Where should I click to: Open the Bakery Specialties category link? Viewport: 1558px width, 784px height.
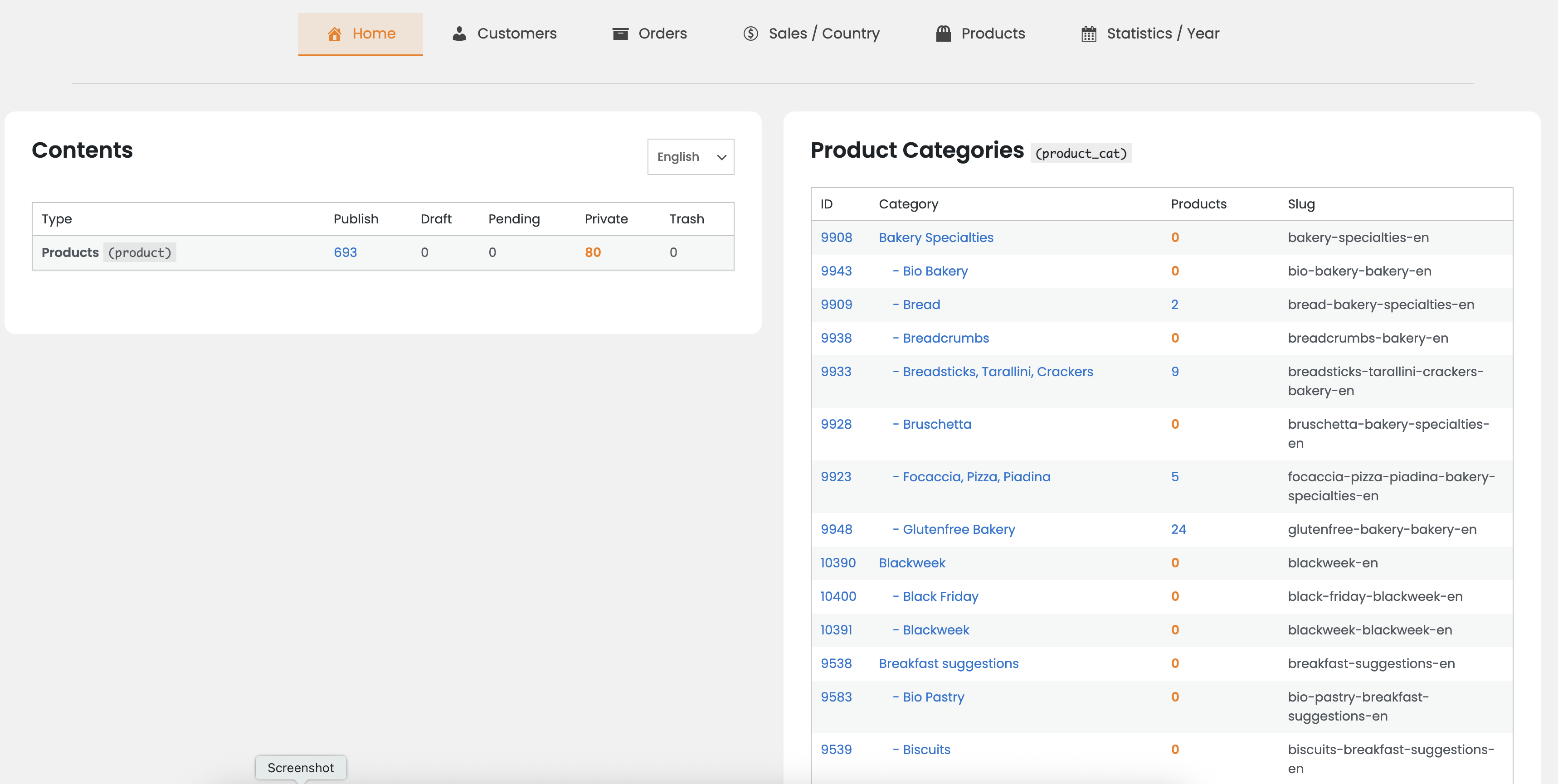click(x=935, y=237)
